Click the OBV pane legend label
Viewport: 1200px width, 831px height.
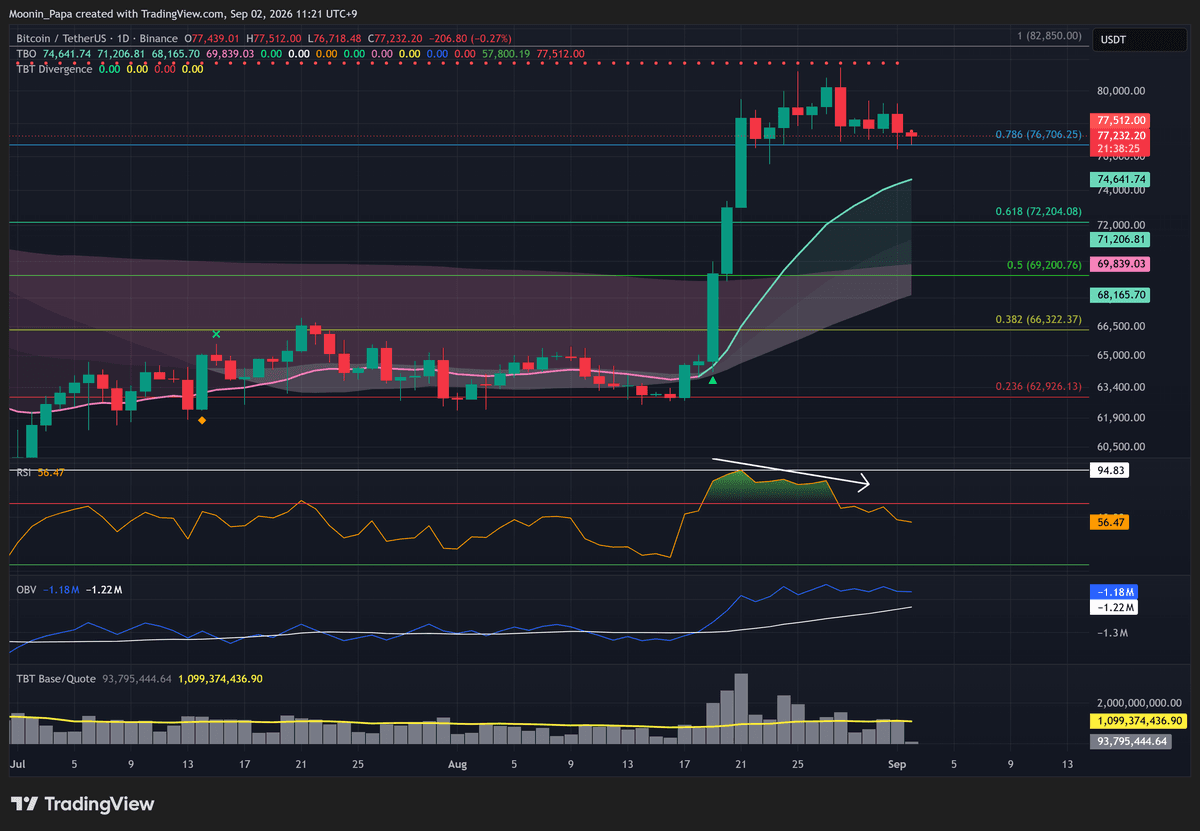point(25,590)
